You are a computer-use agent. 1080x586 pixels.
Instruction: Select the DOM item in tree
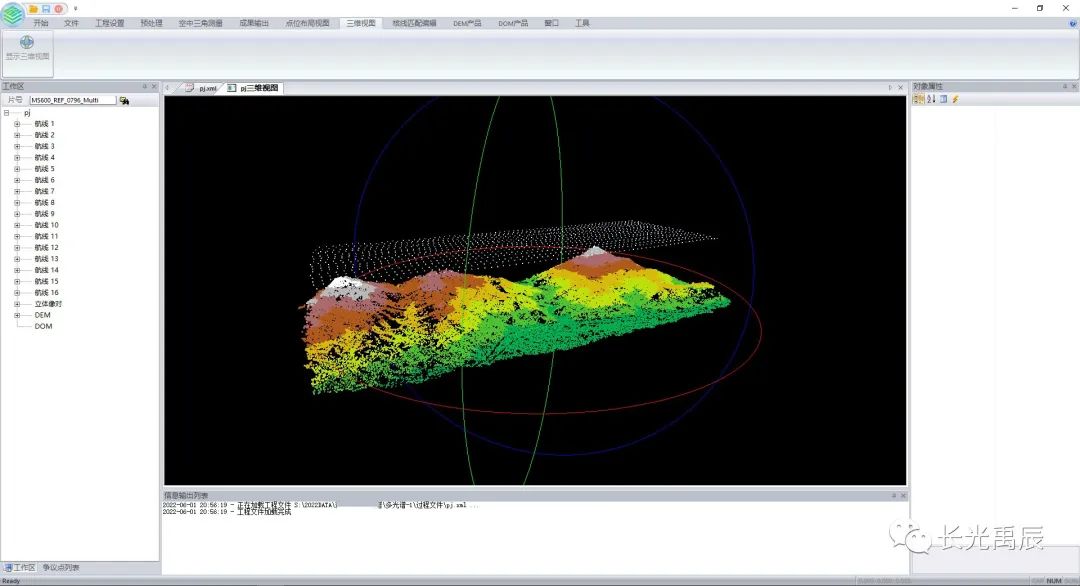coord(43,326)
